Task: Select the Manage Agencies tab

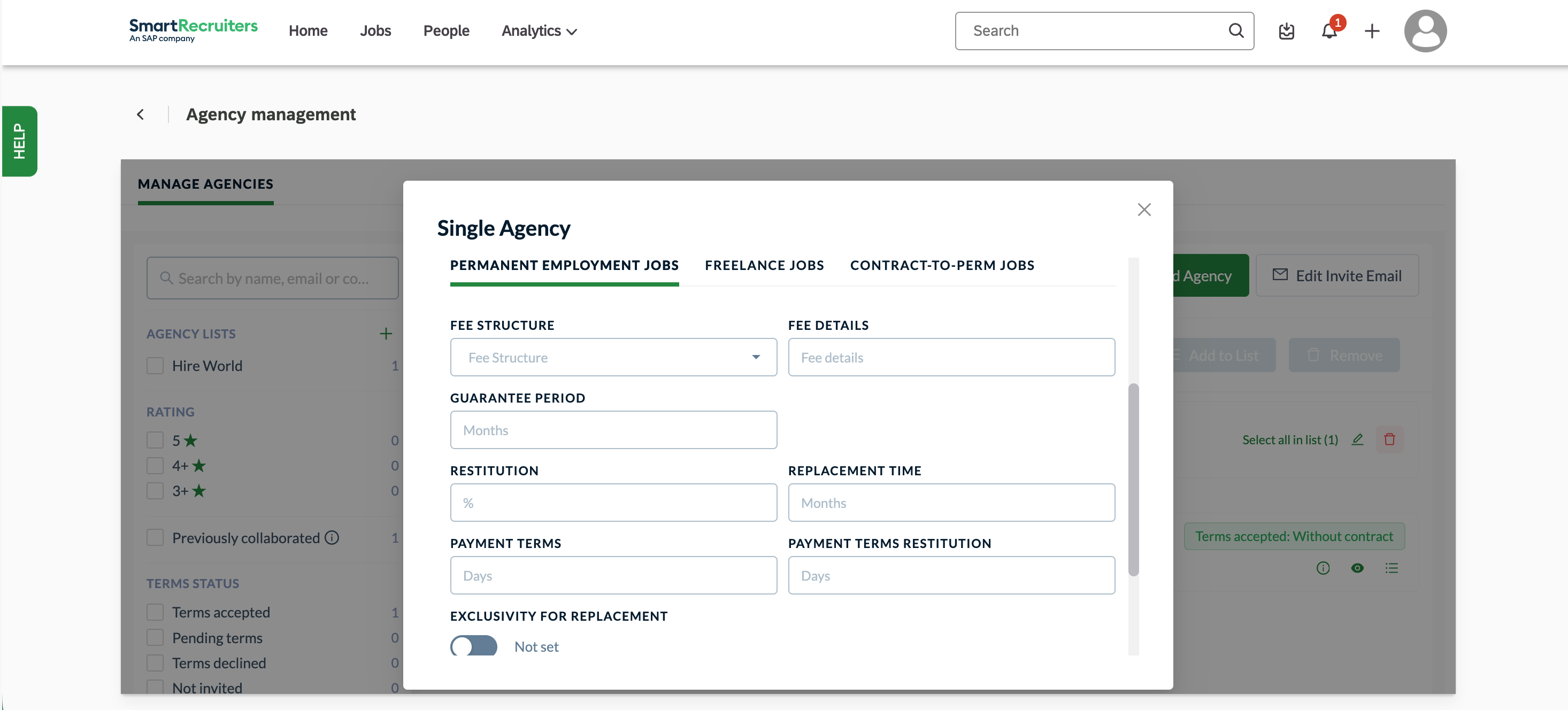Action: [x=205, y=184]
